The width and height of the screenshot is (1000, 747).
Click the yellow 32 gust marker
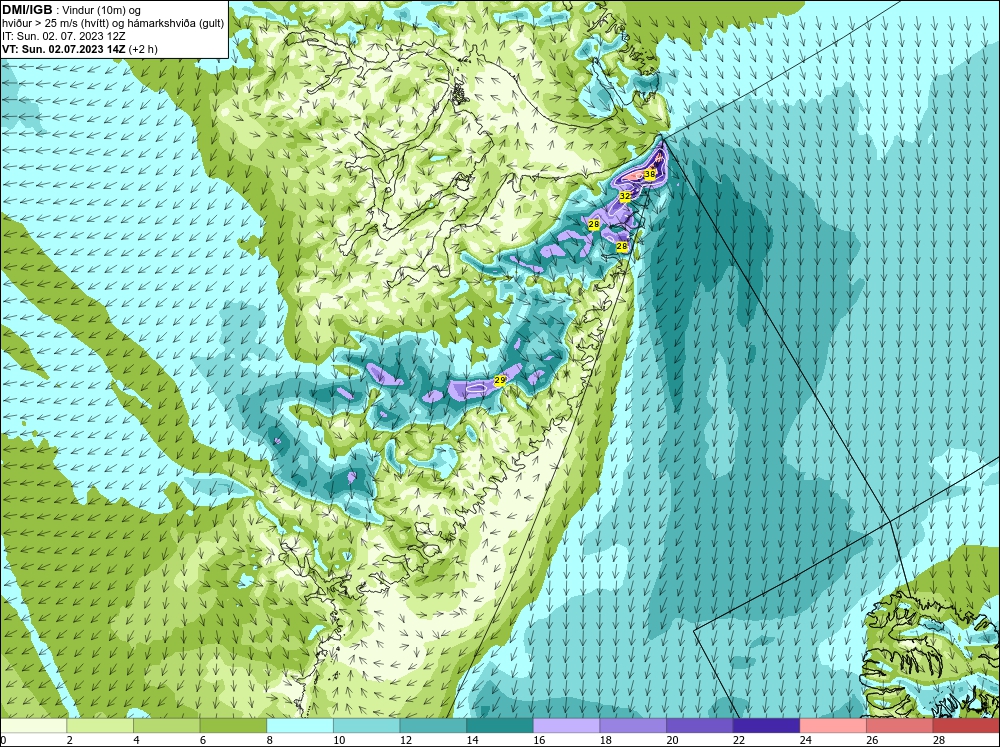coord(625,196)
